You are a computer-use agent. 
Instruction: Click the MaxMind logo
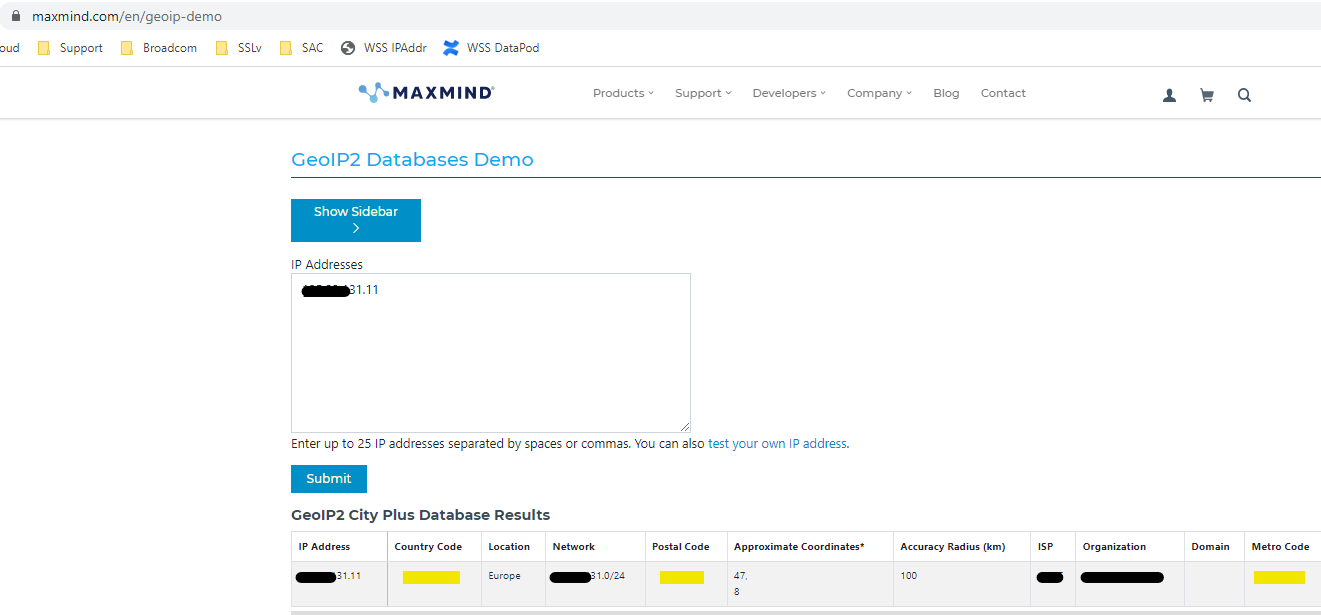pyautogui.click(x=426, y=93)
